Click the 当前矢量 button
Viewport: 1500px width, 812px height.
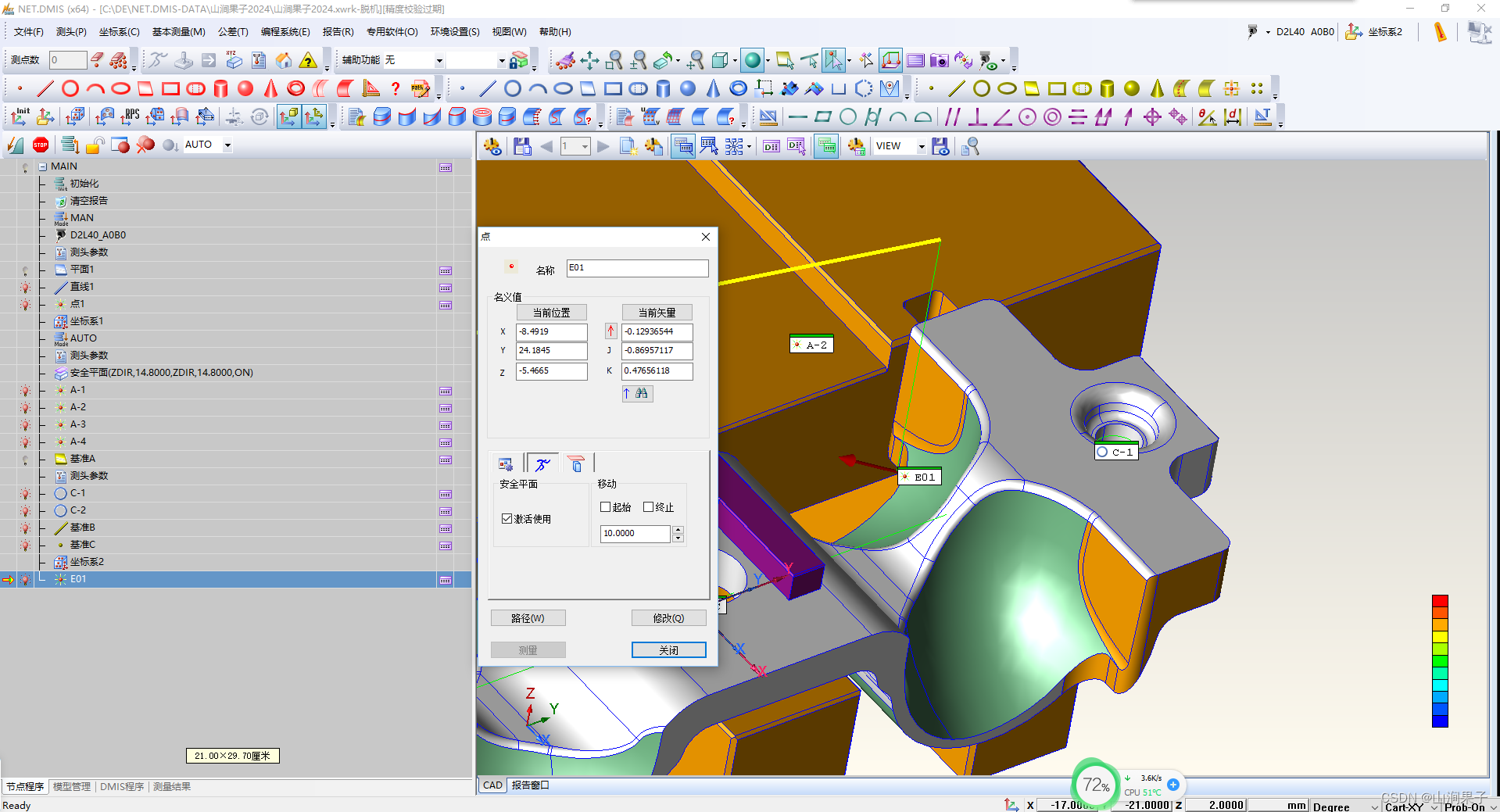[657, 313]
